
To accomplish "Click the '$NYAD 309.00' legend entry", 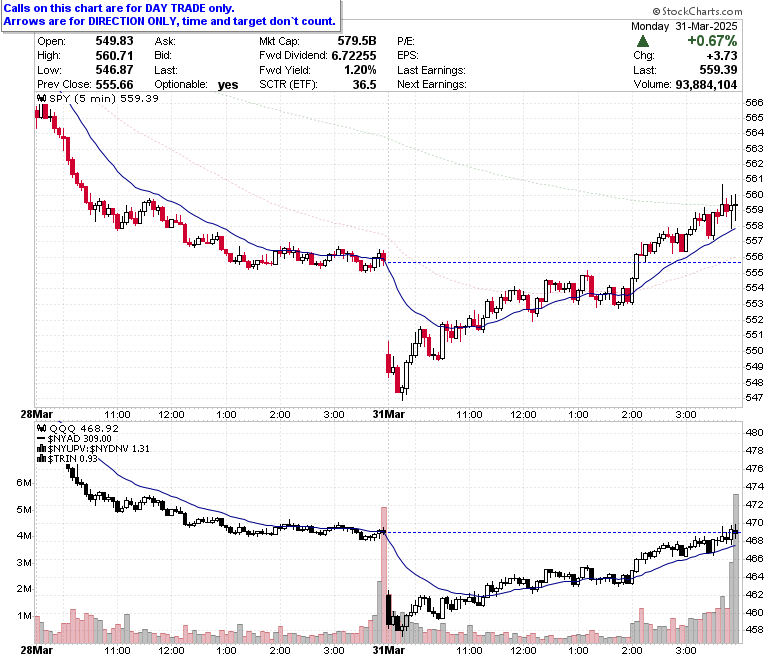I will [x=80, y=439].
